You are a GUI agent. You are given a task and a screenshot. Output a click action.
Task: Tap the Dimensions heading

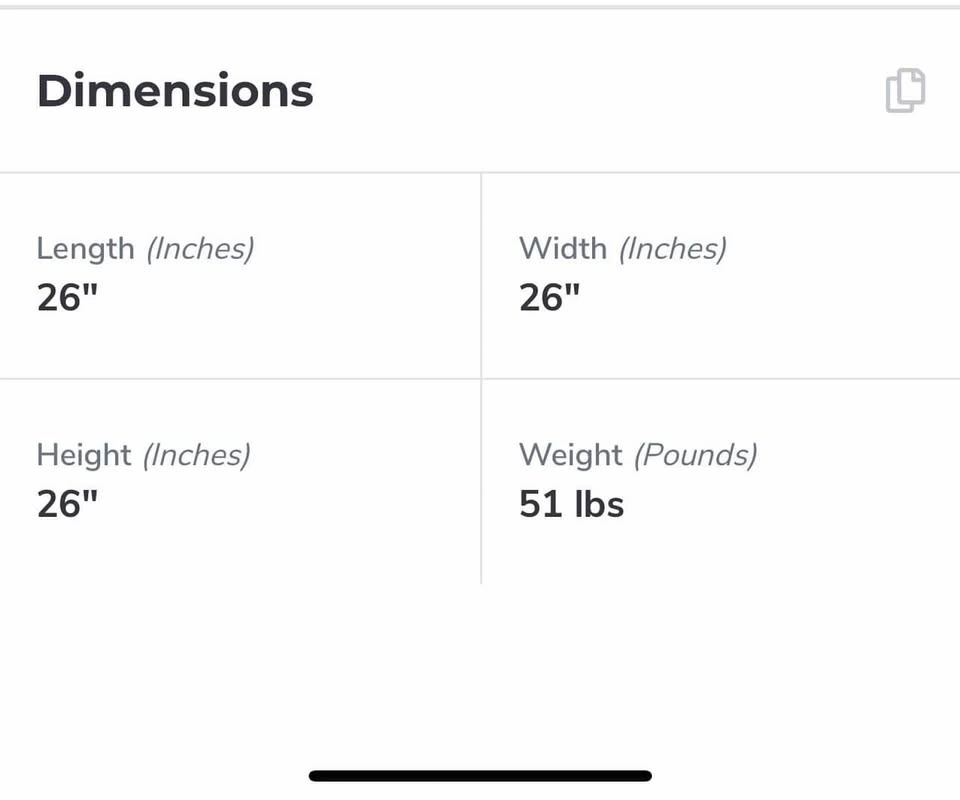click(x=175, y=91)
